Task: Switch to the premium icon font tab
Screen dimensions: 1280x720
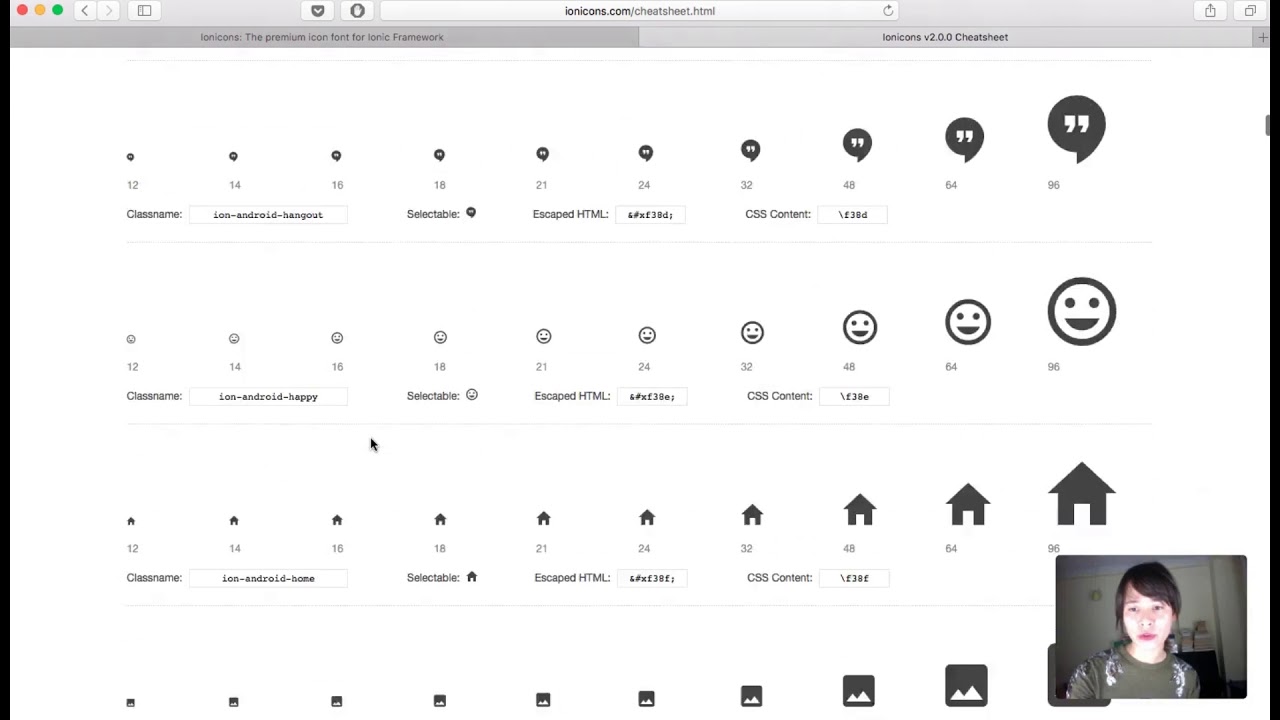Action: (321, 37)
